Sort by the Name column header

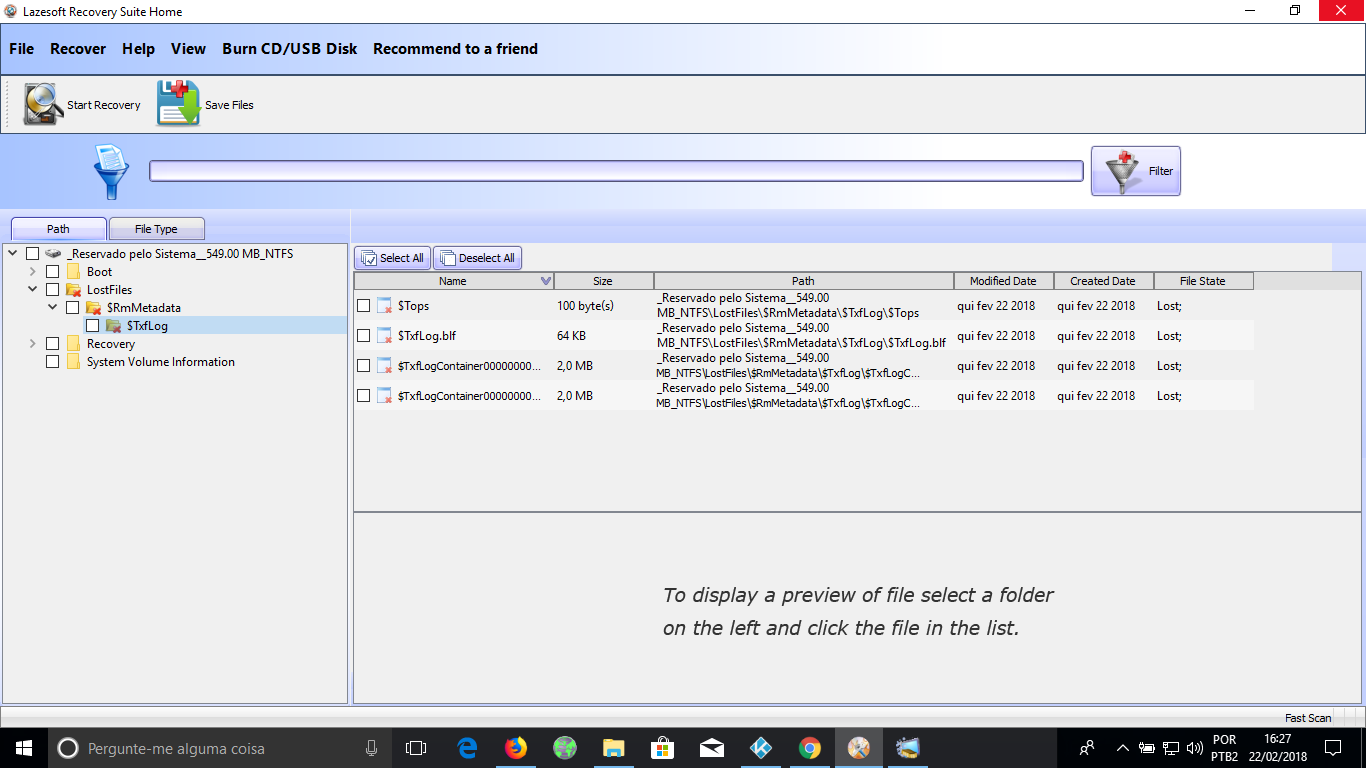453,281
